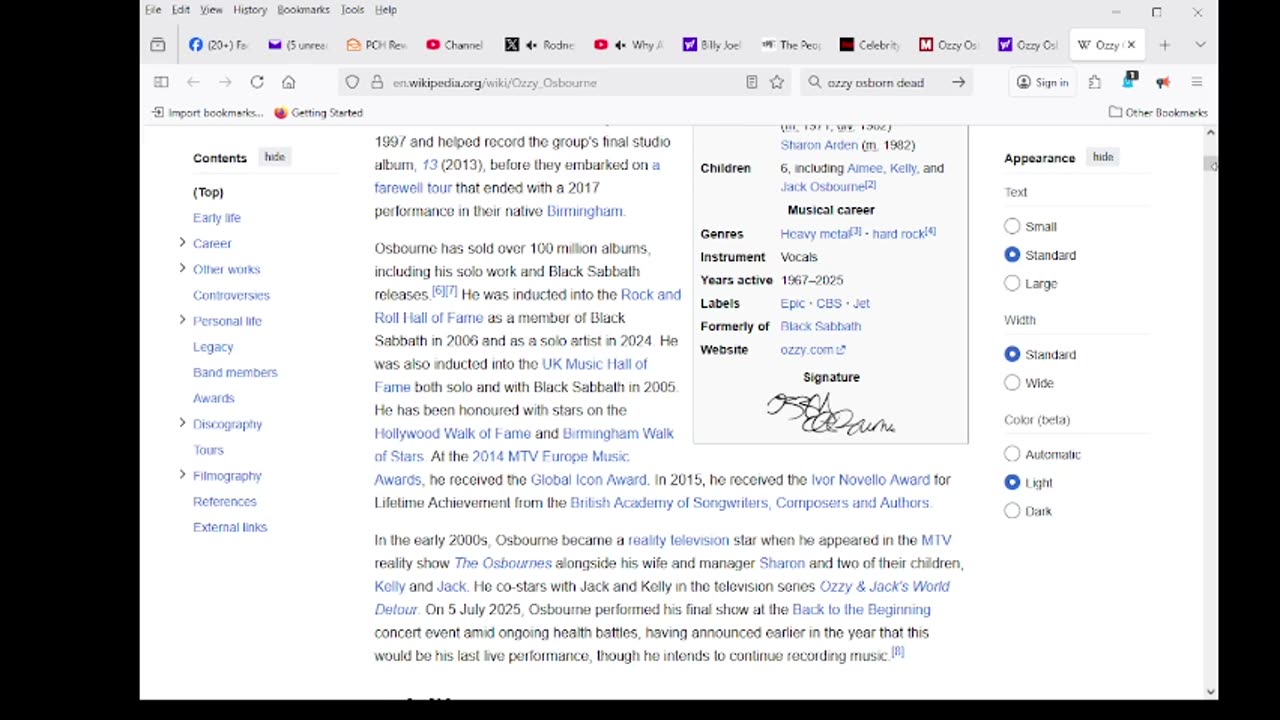Toggle reader view icon in address bar
The height and width of the screenshot is (720, 1280).
point(752,82)
